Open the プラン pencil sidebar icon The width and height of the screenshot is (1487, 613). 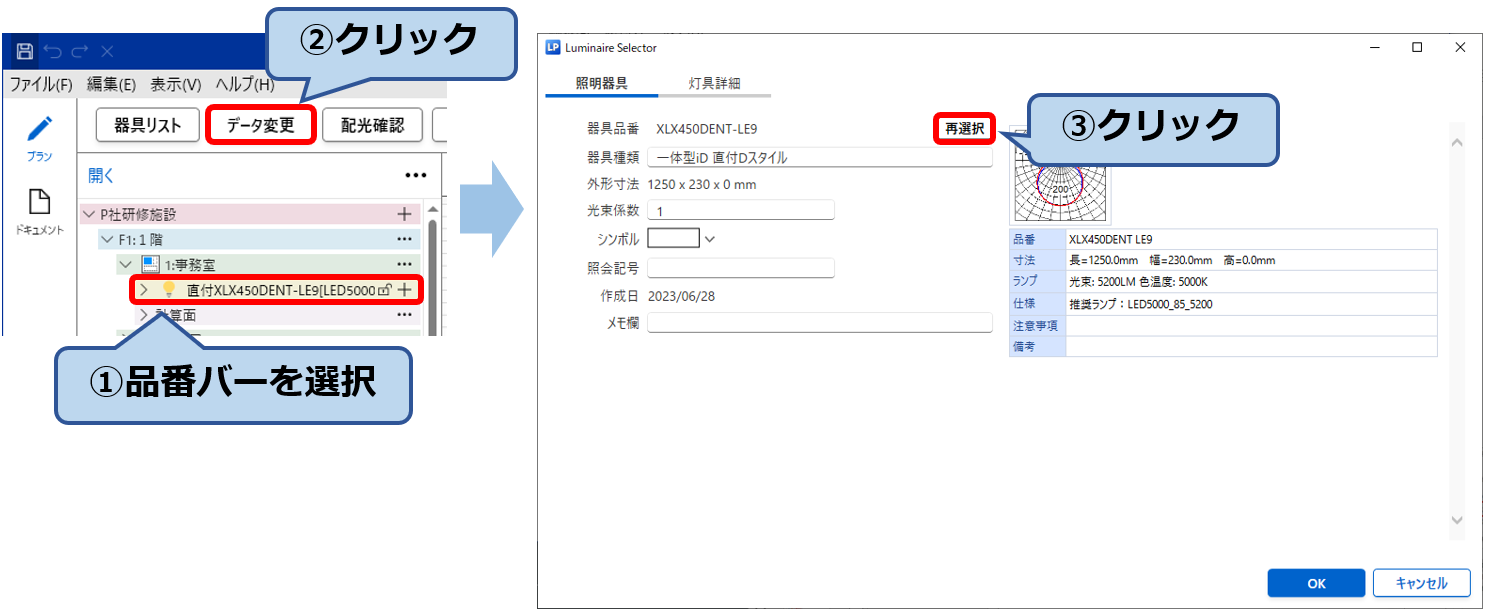pyautogui.click(x=39, y=137)
